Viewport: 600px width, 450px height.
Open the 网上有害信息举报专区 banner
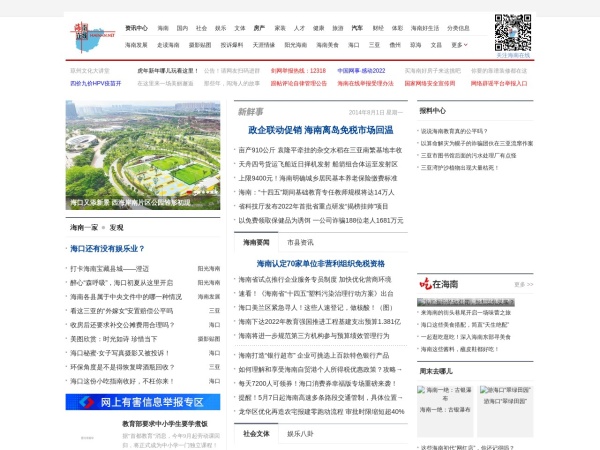(143, 402)
